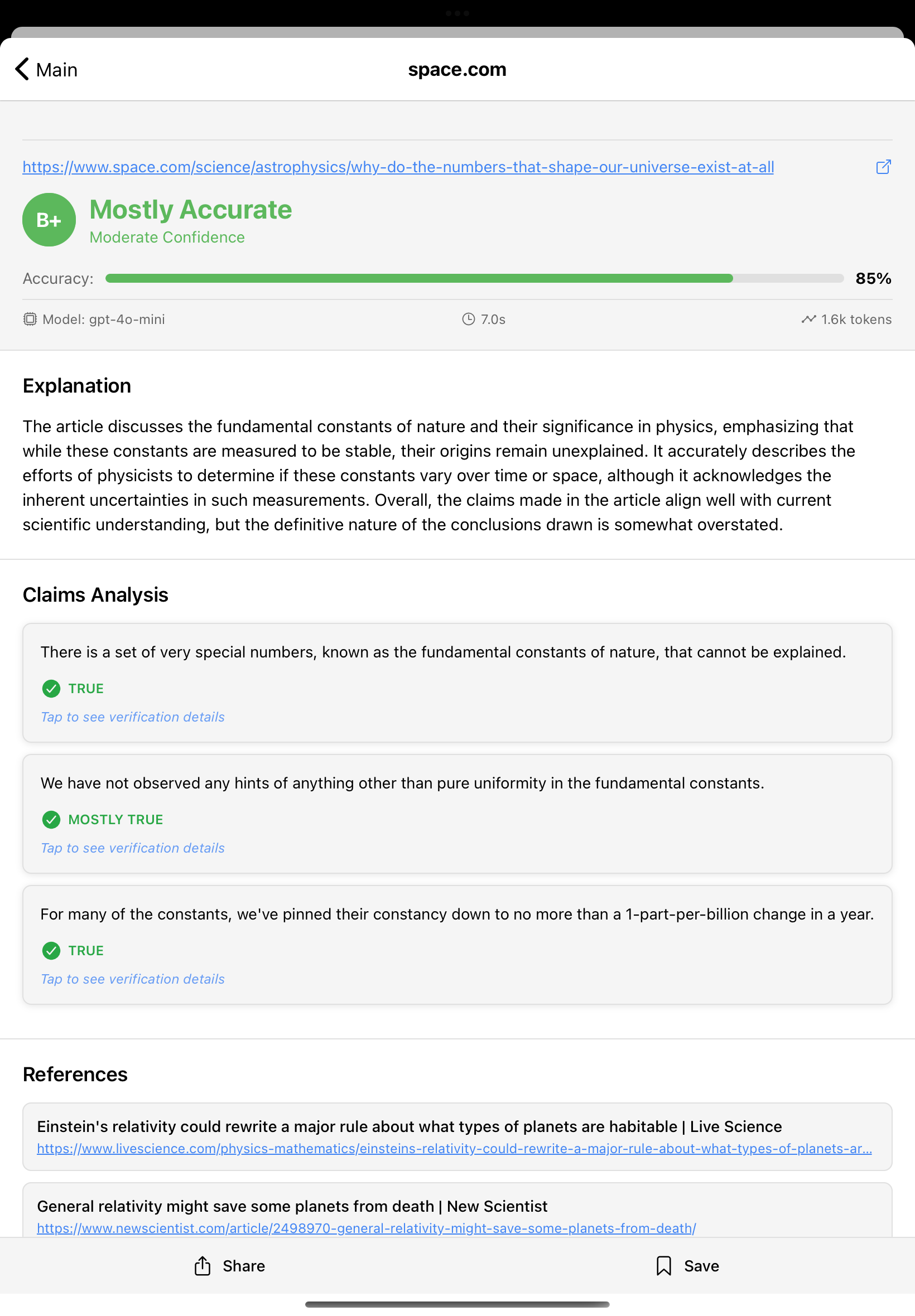Expand verification details for 1-part-per-billion claim
915x1316 pixels.
[132, 979]
